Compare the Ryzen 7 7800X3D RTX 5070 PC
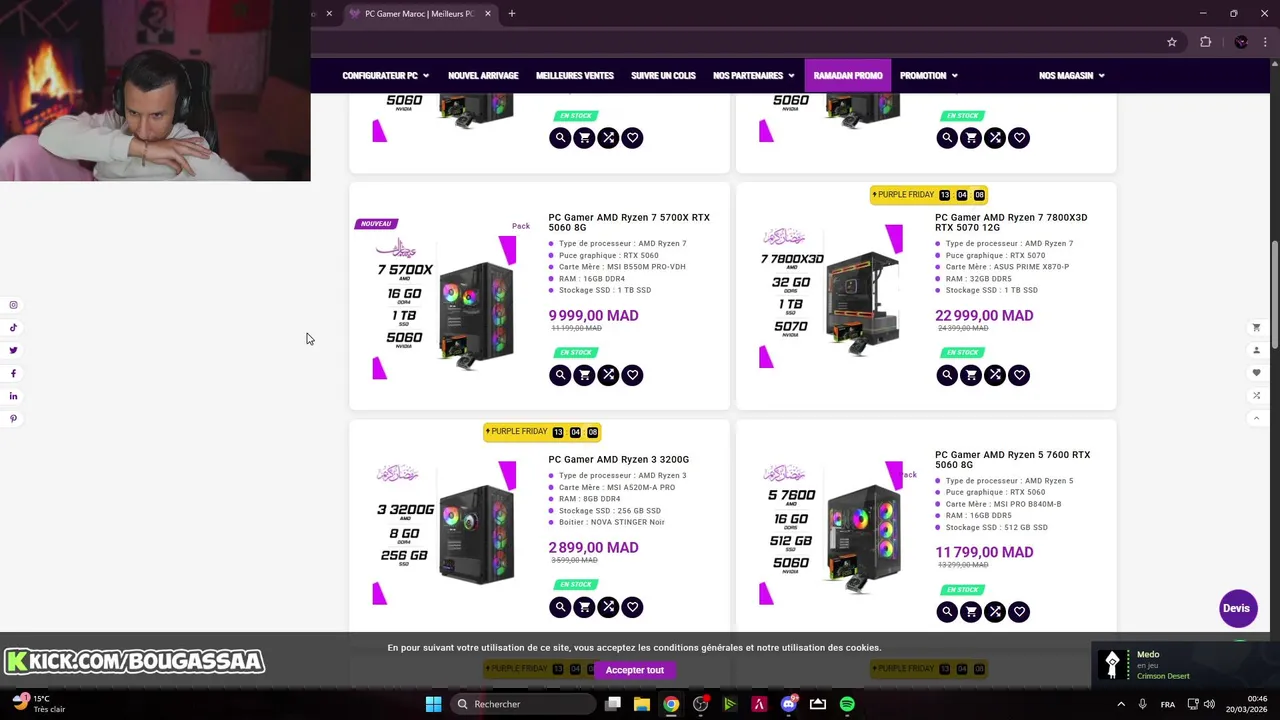1280x720 pixels. coord(995,375)
